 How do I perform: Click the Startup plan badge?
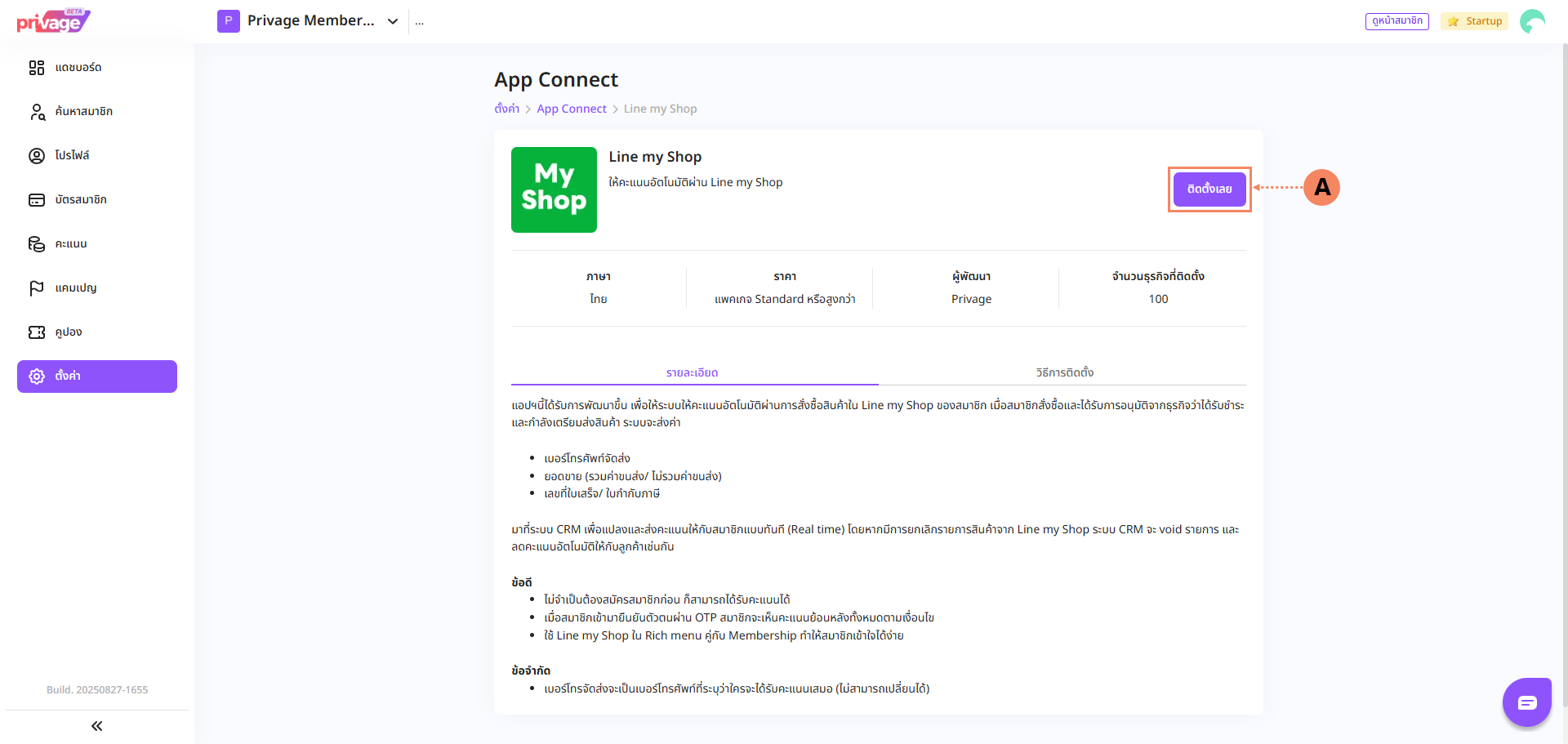tap(1474, 21)
